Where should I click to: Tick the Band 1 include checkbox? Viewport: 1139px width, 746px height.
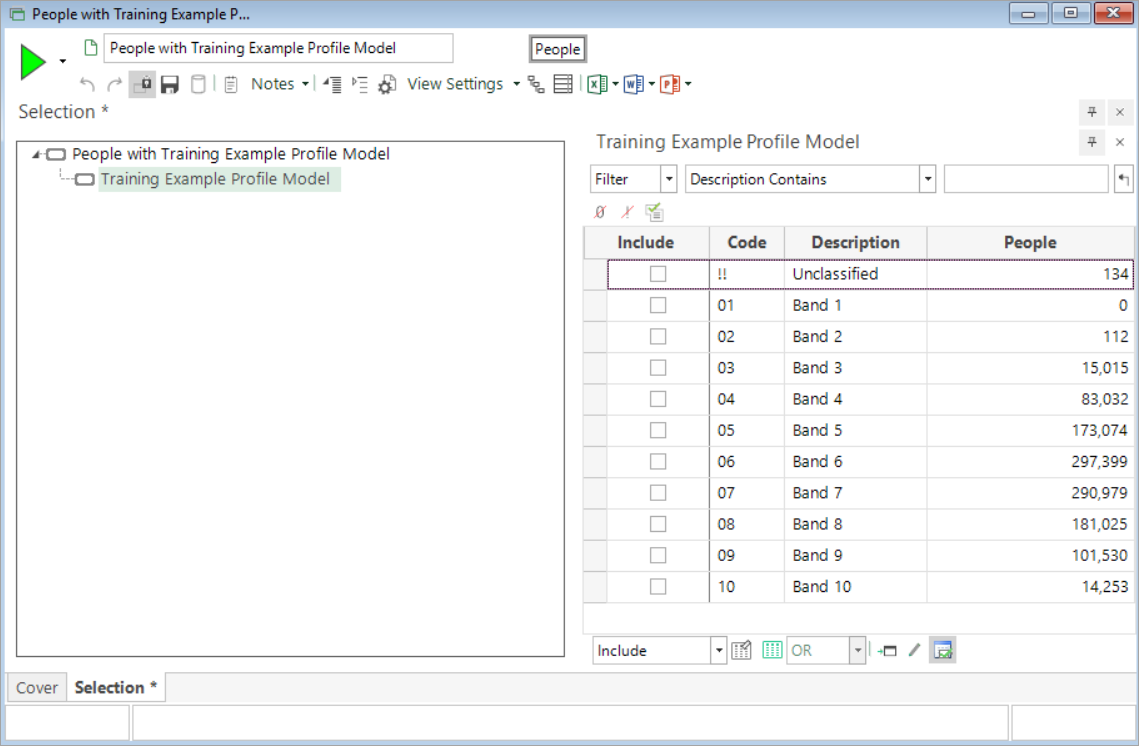pos(658,305)
